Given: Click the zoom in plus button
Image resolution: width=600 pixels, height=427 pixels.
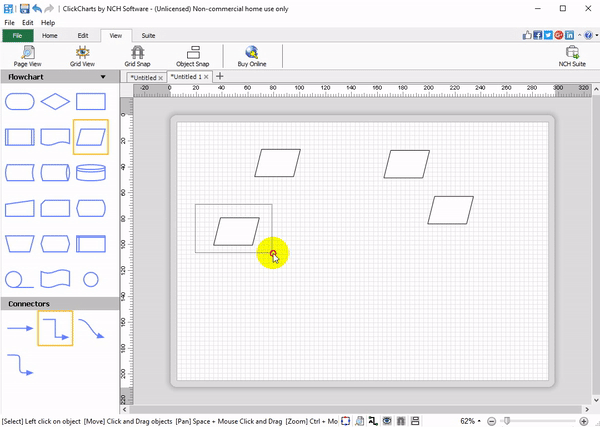Looking at the screenshot, I should [x=584, y=421].
